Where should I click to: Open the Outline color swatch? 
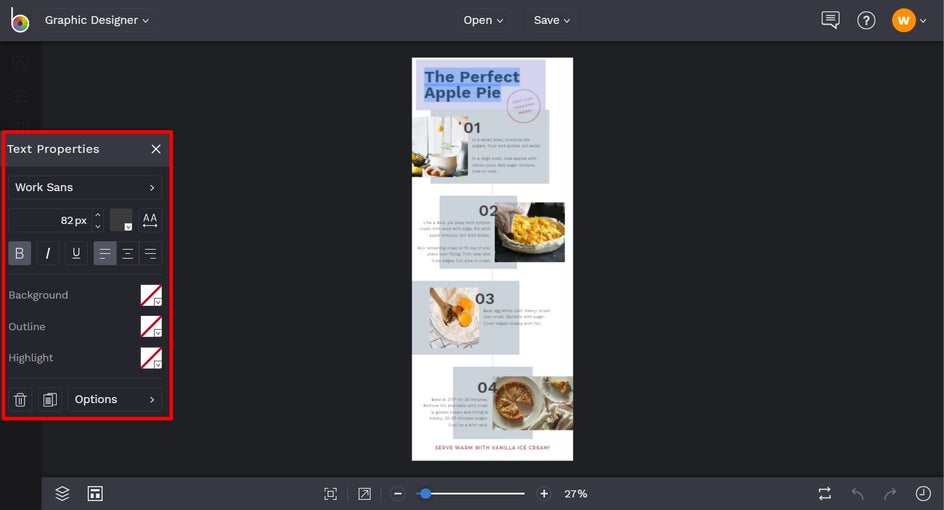point(151,326)
